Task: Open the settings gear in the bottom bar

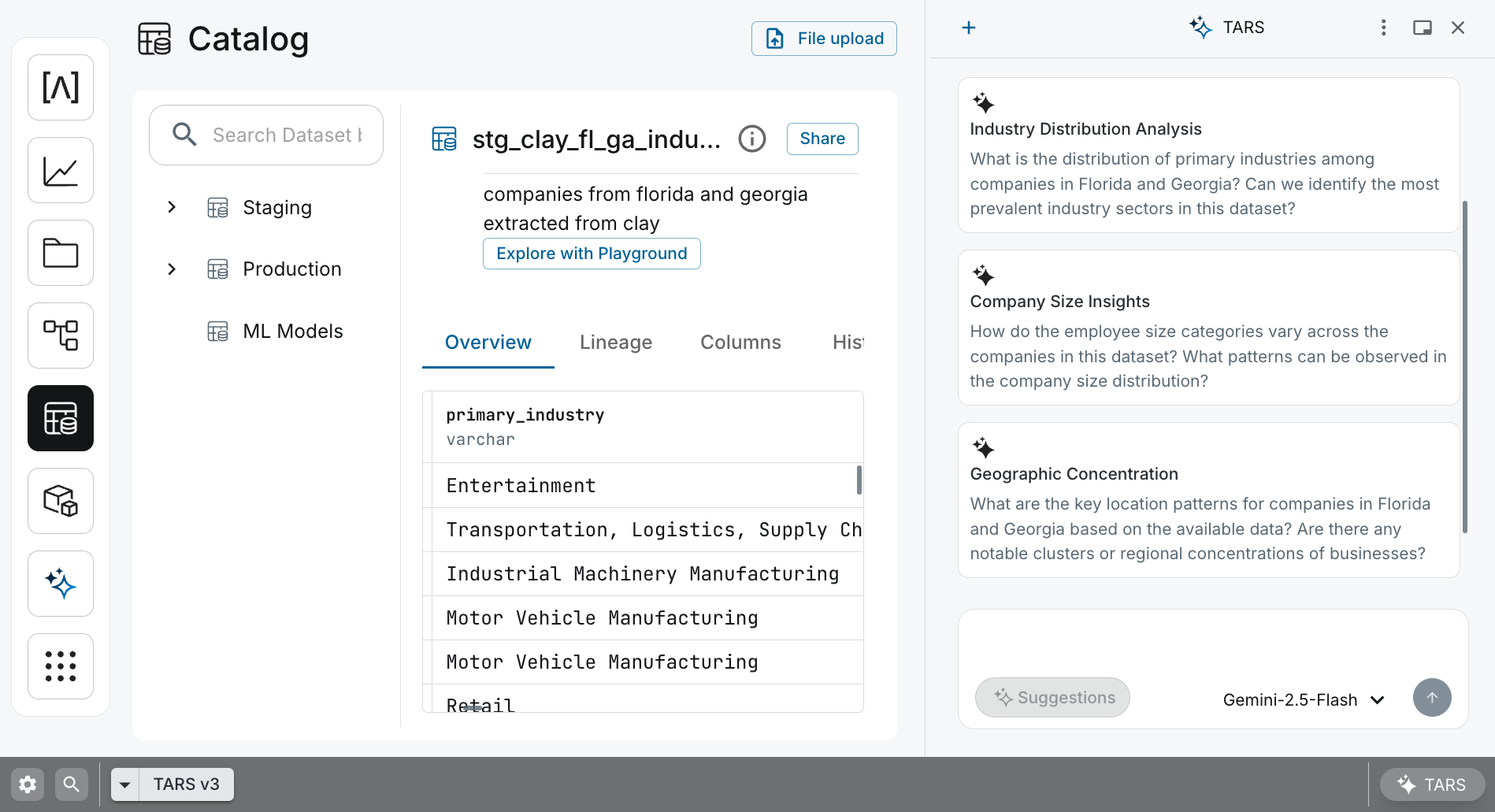Action: coord(27,784)
